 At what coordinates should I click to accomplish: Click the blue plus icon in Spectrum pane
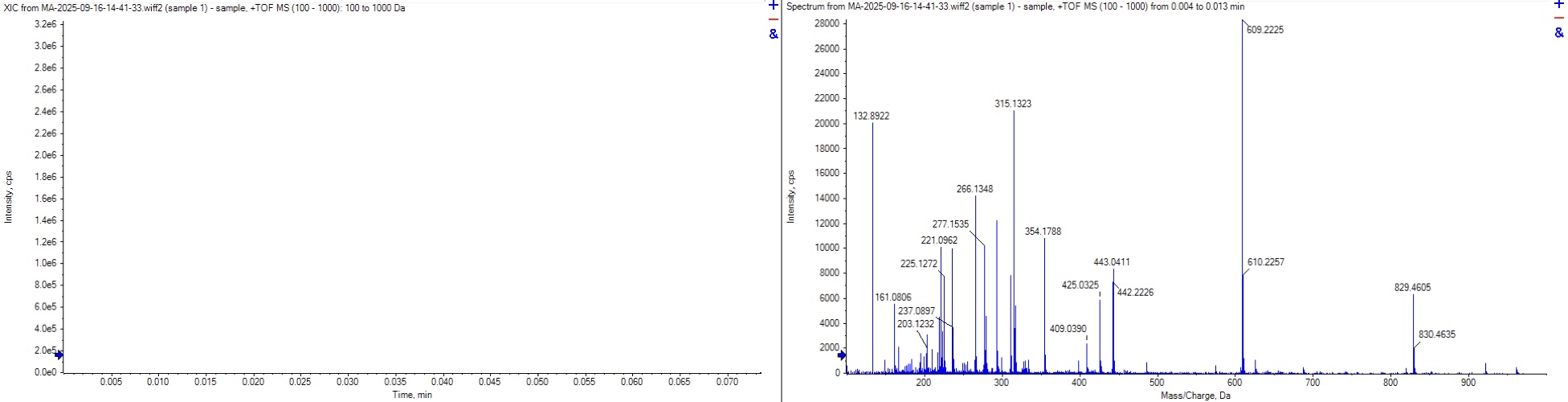pos(1560,6)
